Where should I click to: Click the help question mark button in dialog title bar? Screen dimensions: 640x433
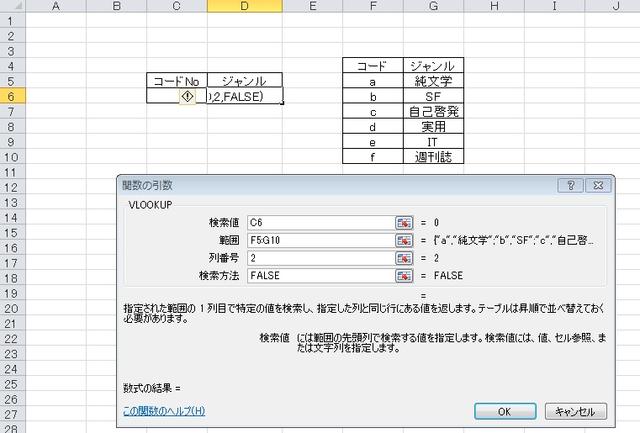tap(571, 186)
